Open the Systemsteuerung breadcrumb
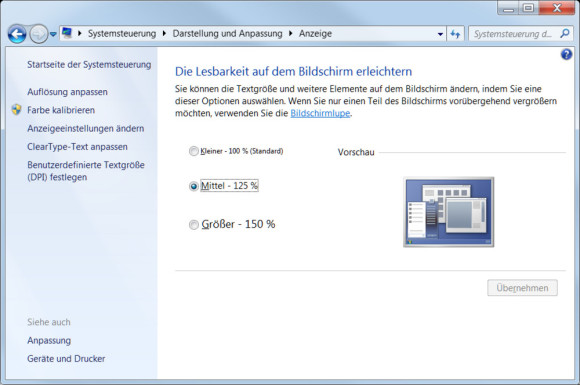 click(122, 34)
